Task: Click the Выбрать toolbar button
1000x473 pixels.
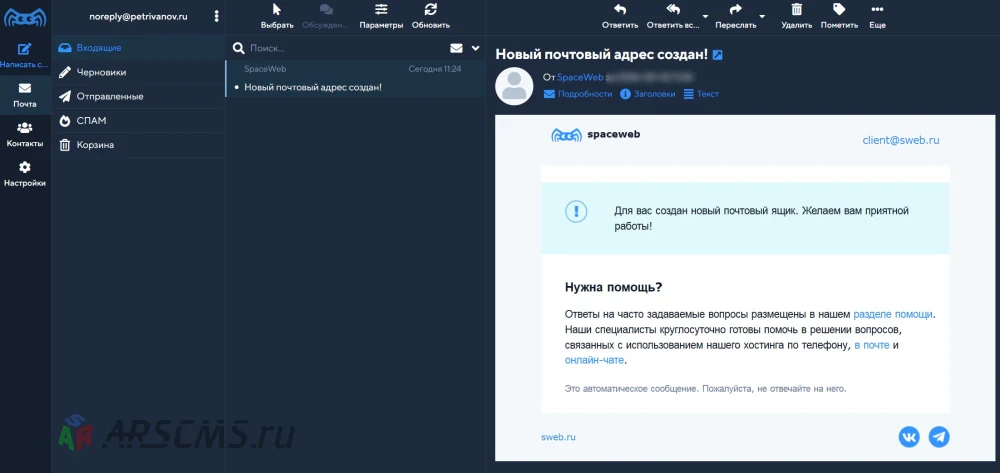Action: 277,17
